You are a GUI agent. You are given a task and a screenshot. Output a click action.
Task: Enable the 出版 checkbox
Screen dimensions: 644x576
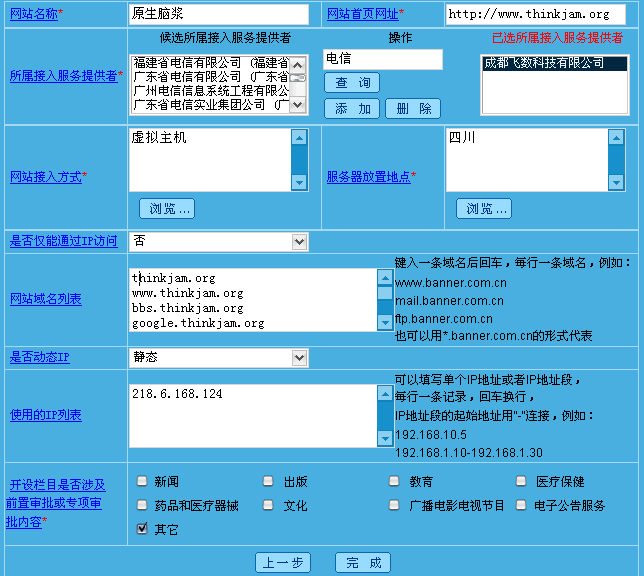pos(268,481)
